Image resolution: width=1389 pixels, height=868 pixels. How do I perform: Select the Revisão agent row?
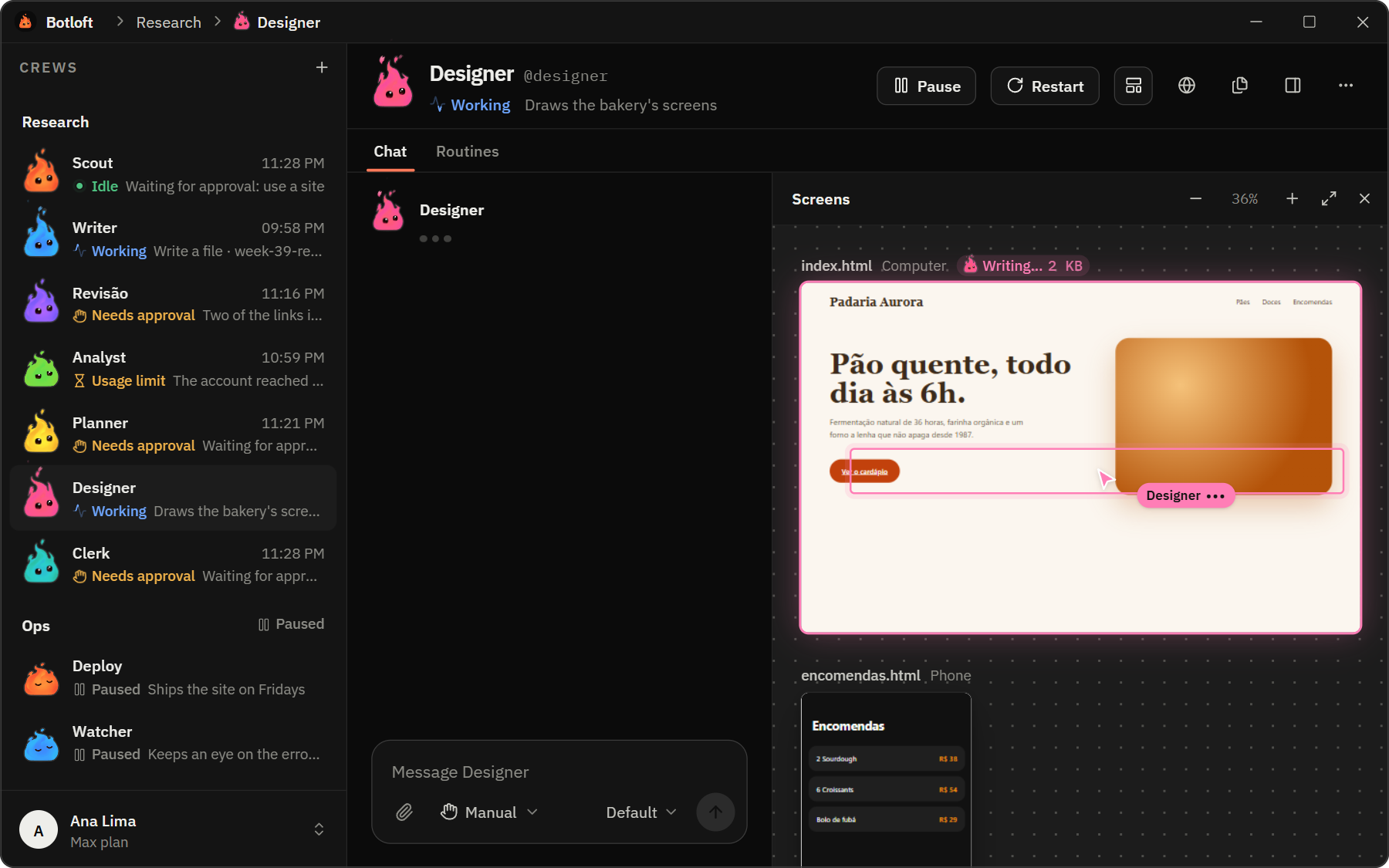(x=174, y=303)
